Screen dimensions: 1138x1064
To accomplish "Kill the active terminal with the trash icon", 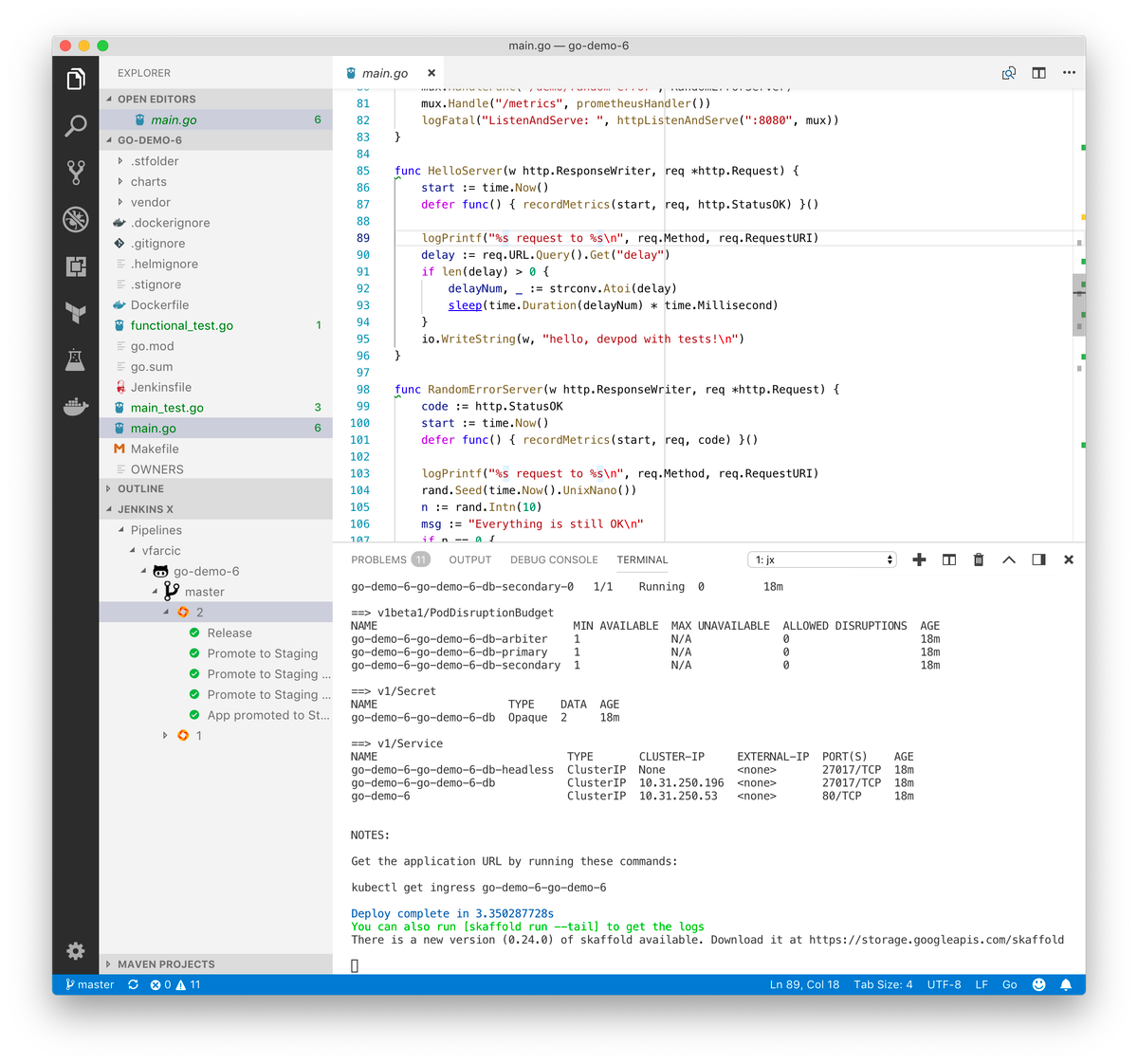I will point(978,560).
